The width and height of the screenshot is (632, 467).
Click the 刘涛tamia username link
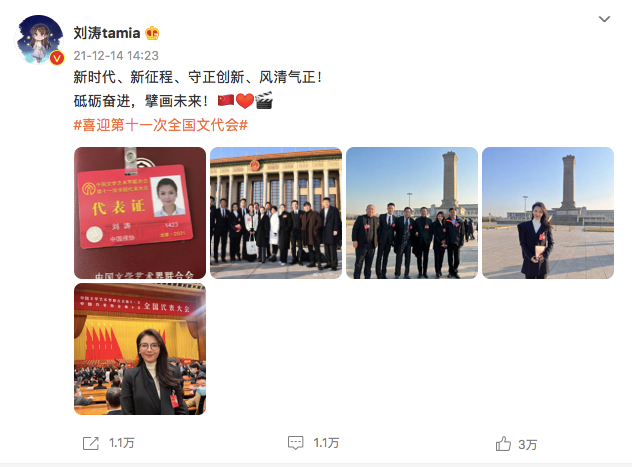[x=107, y=33]
